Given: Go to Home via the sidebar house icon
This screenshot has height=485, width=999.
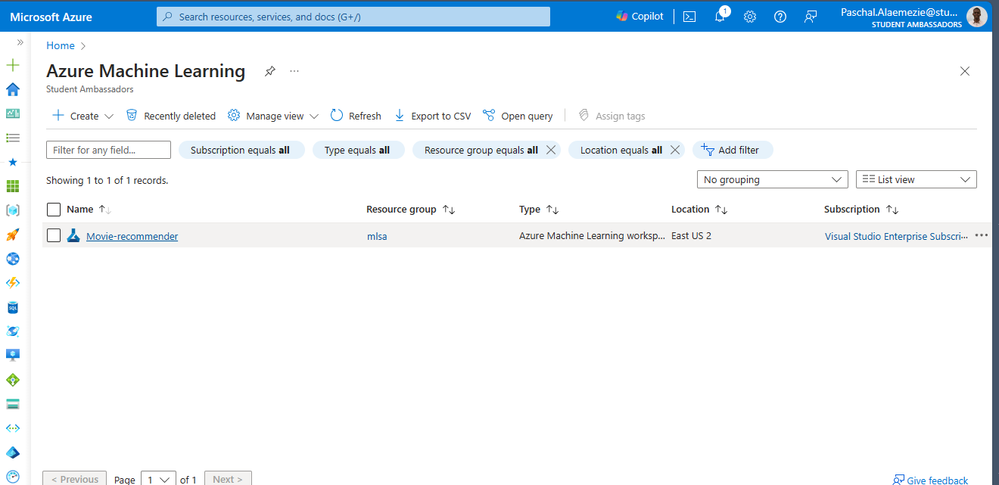Looking at the screenshot, I should (x=13, y=89).
